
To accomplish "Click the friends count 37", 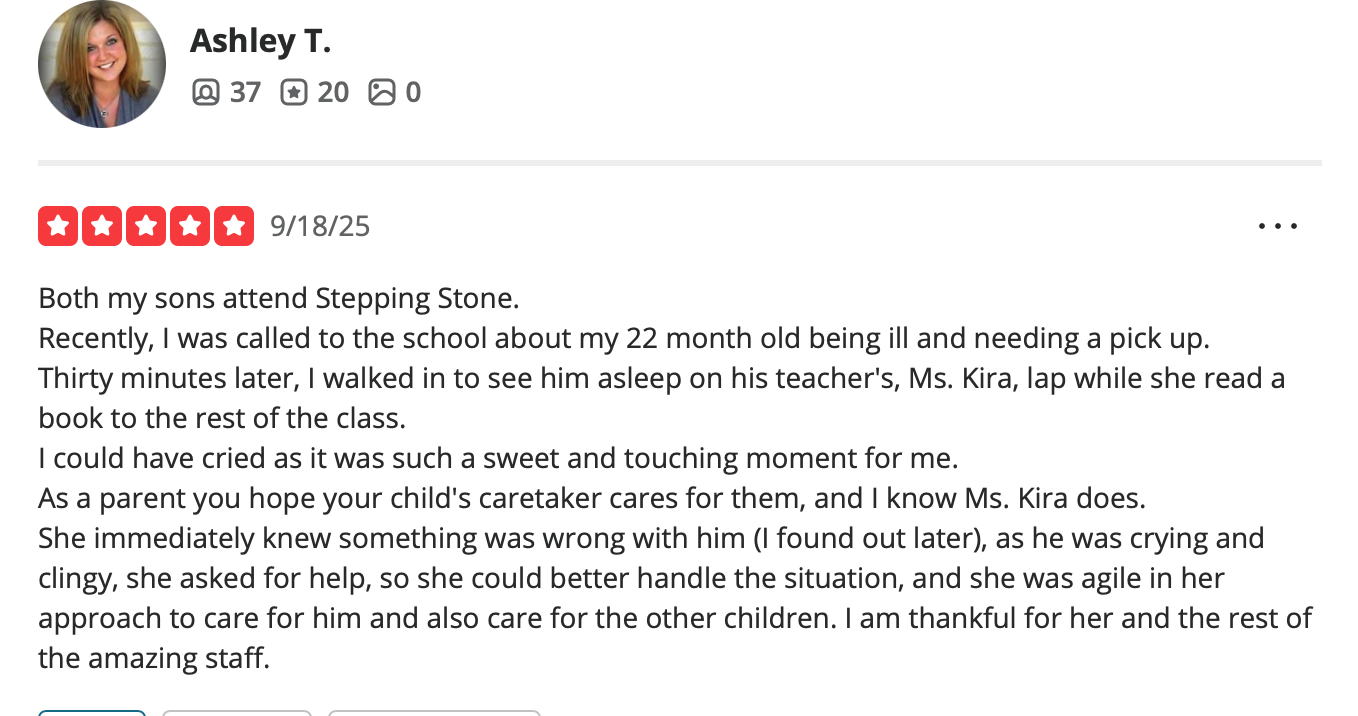I will 245,93.
